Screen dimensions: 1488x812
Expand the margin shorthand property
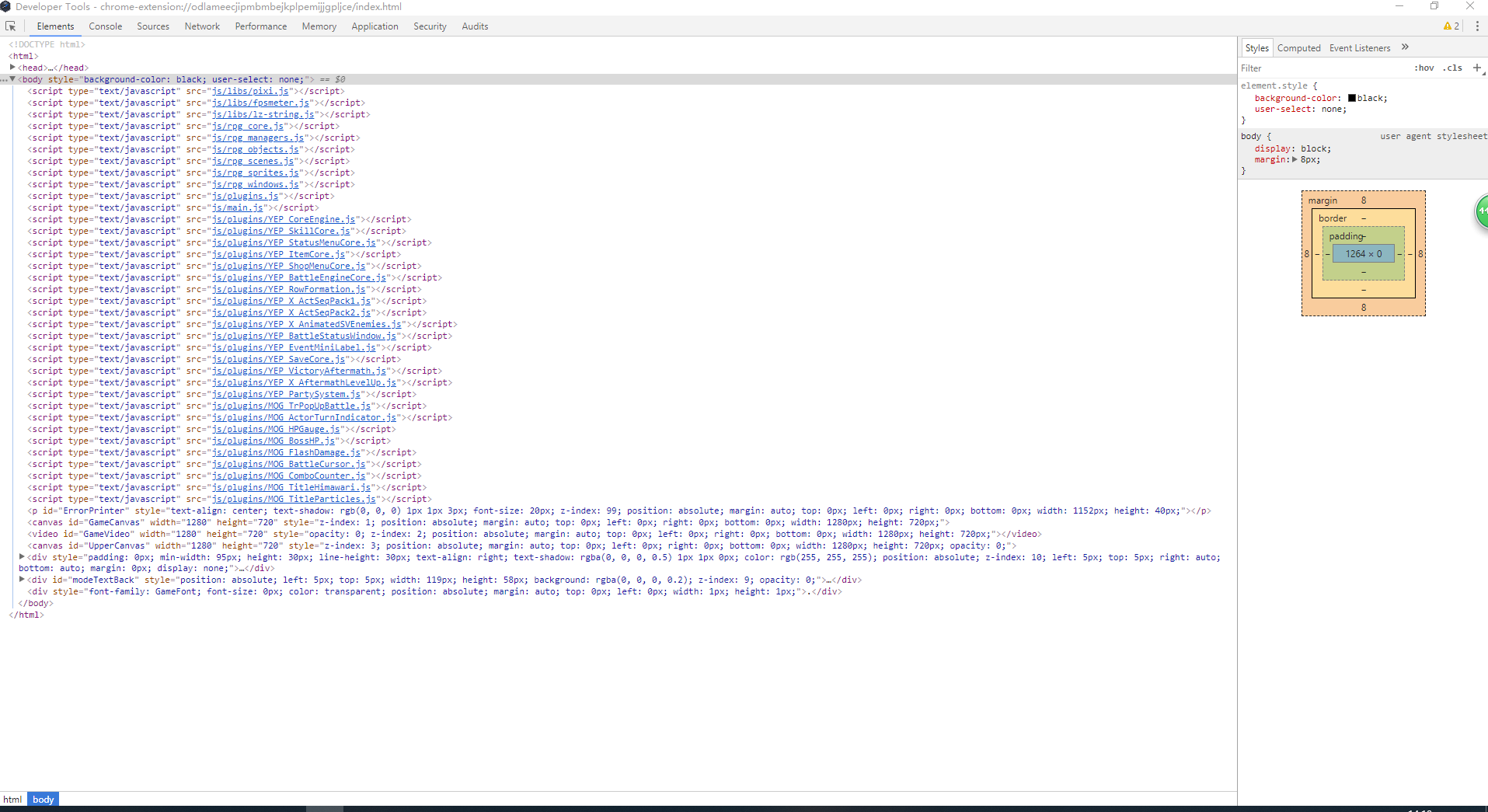pos(1295,160)
